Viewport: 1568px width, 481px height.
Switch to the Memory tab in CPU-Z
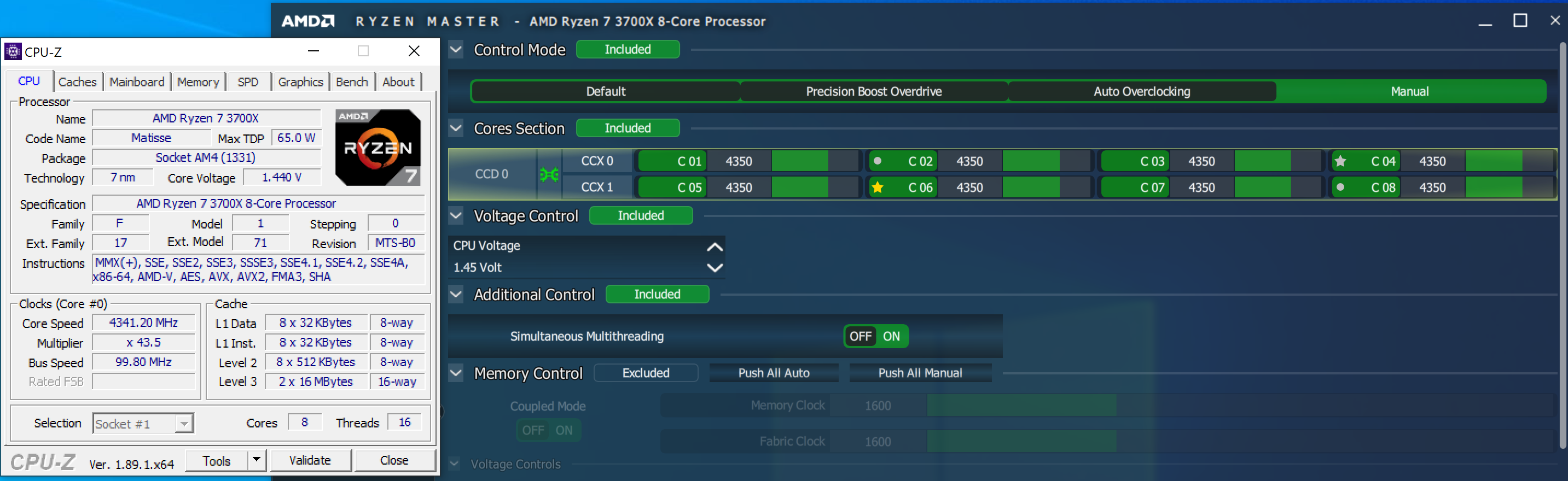198,81
